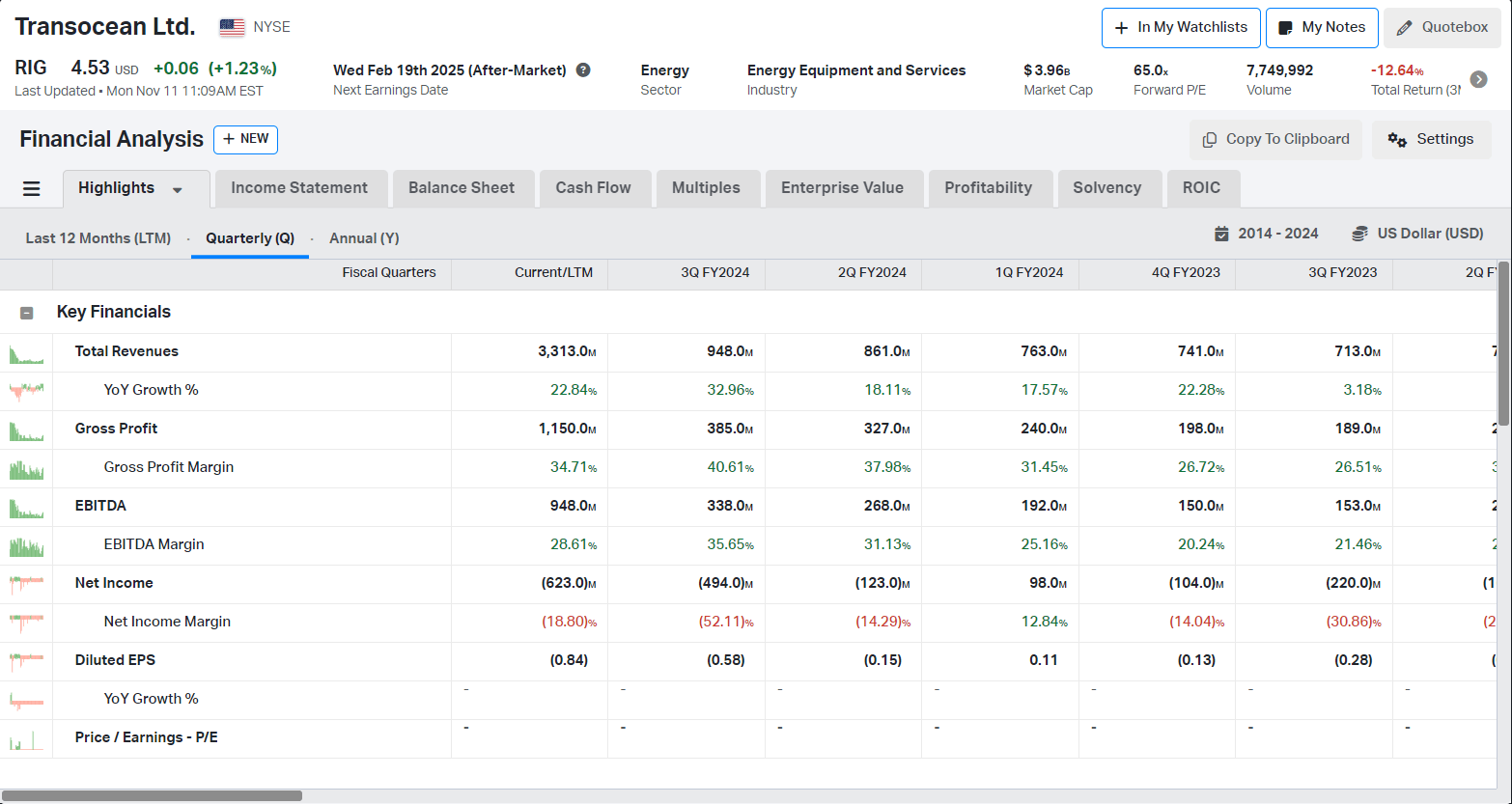Expand the Highlights tab dropdown arrow
The image size is (1512, 804).
coord(178,190)
